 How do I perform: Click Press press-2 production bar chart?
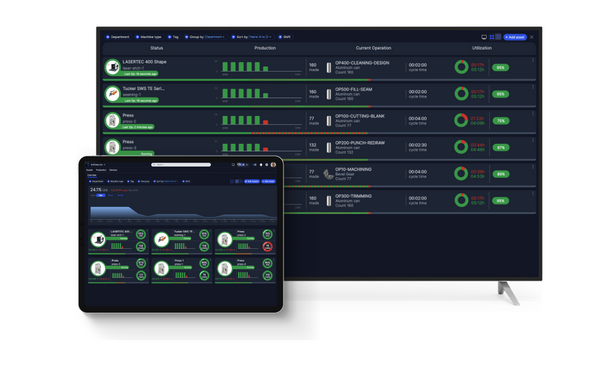pyautogui.click(x=261, y=121)
